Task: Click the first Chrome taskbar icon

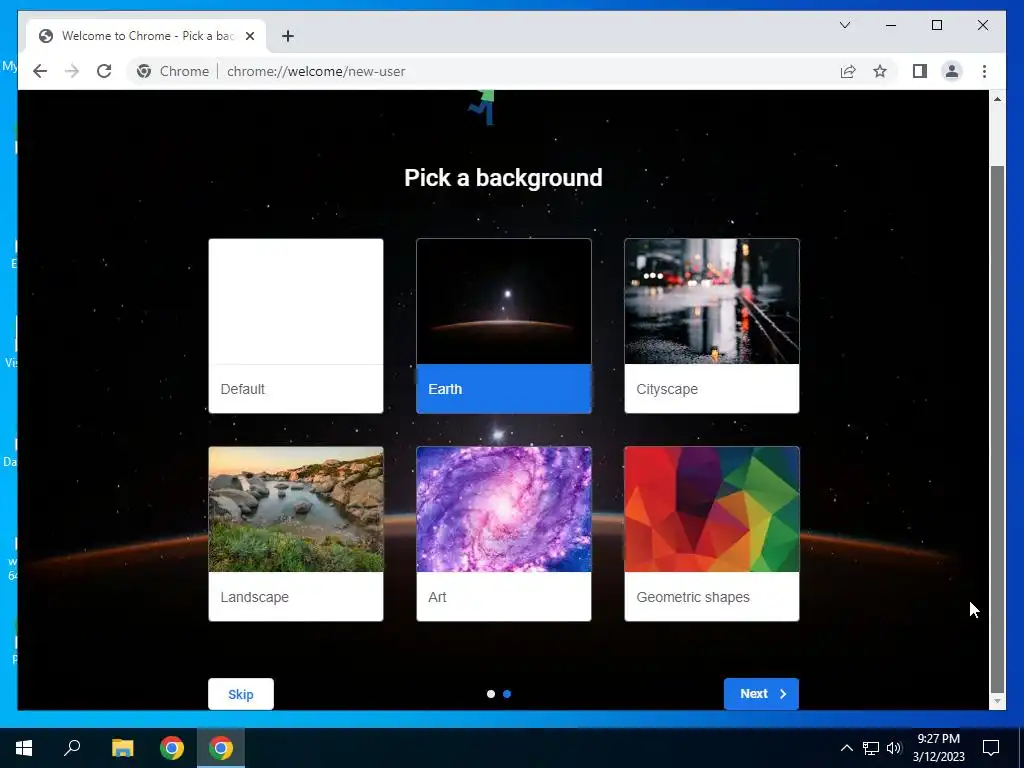Action: click(x=172, y=748)
